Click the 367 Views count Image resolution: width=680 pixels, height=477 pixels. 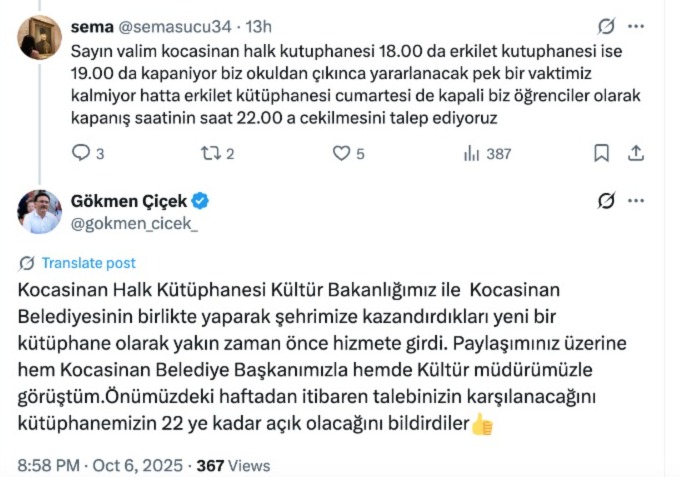(x=234, y=465)
